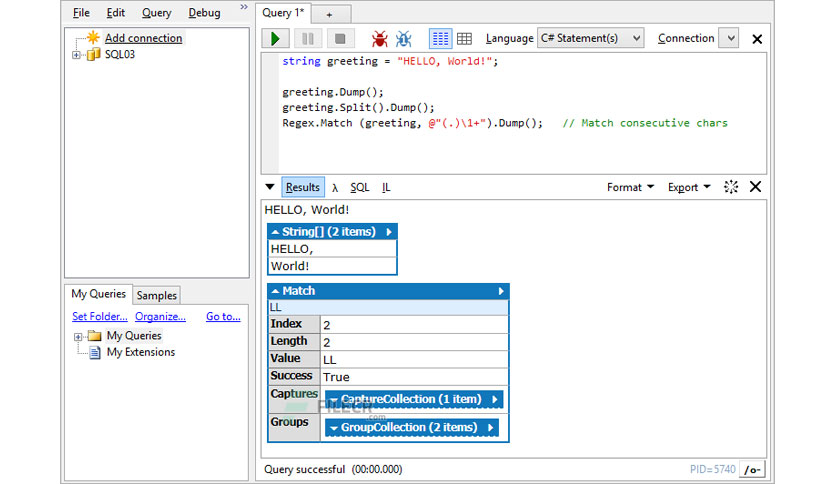The height and width of the screenshot is (484, 836).
Task: Click the arrow on the CaptureCollection header
Action: tap(495, 399)
